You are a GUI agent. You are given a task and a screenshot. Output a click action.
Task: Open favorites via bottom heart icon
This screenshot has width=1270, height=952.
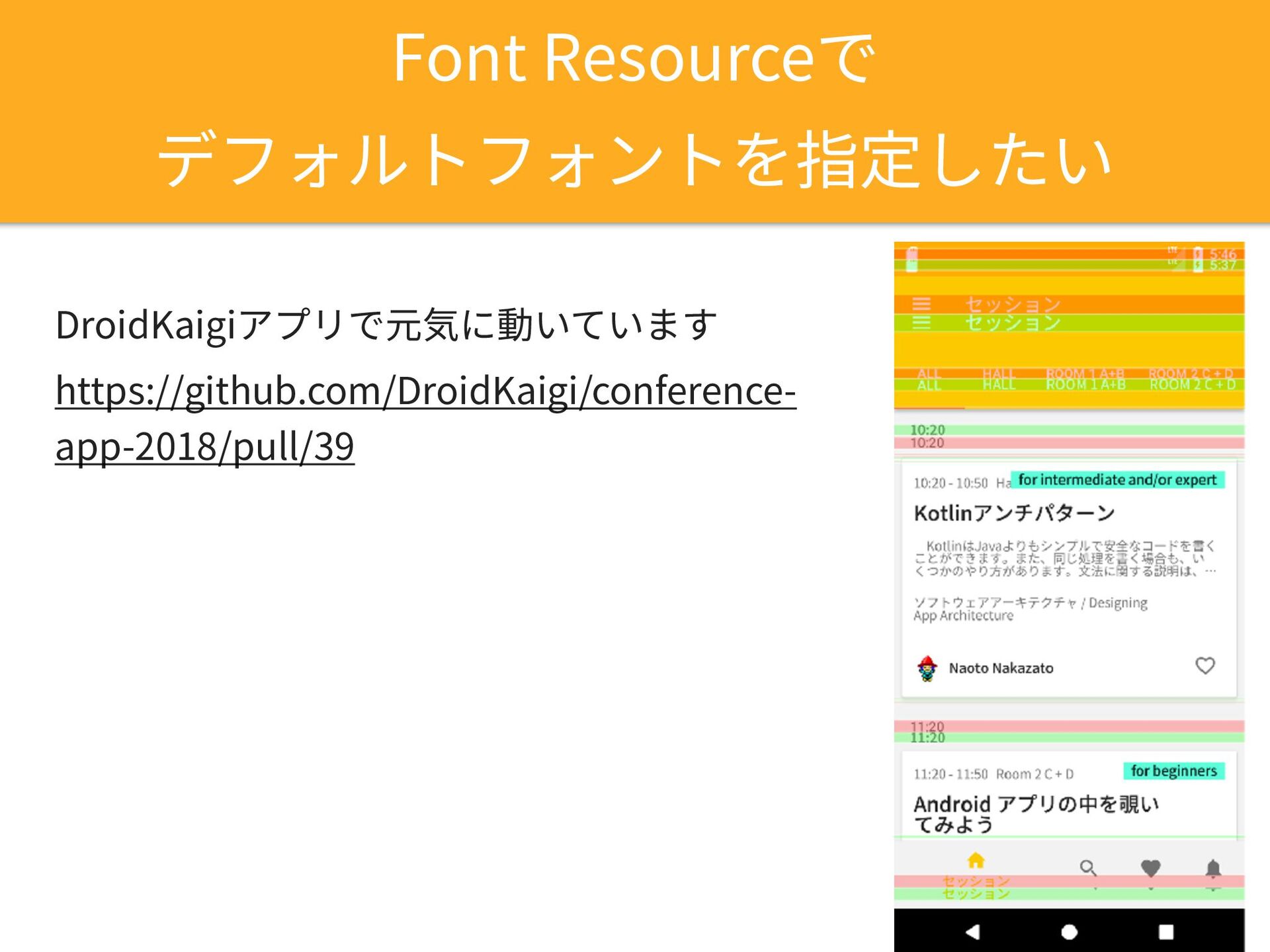(x=1151, y=867)
